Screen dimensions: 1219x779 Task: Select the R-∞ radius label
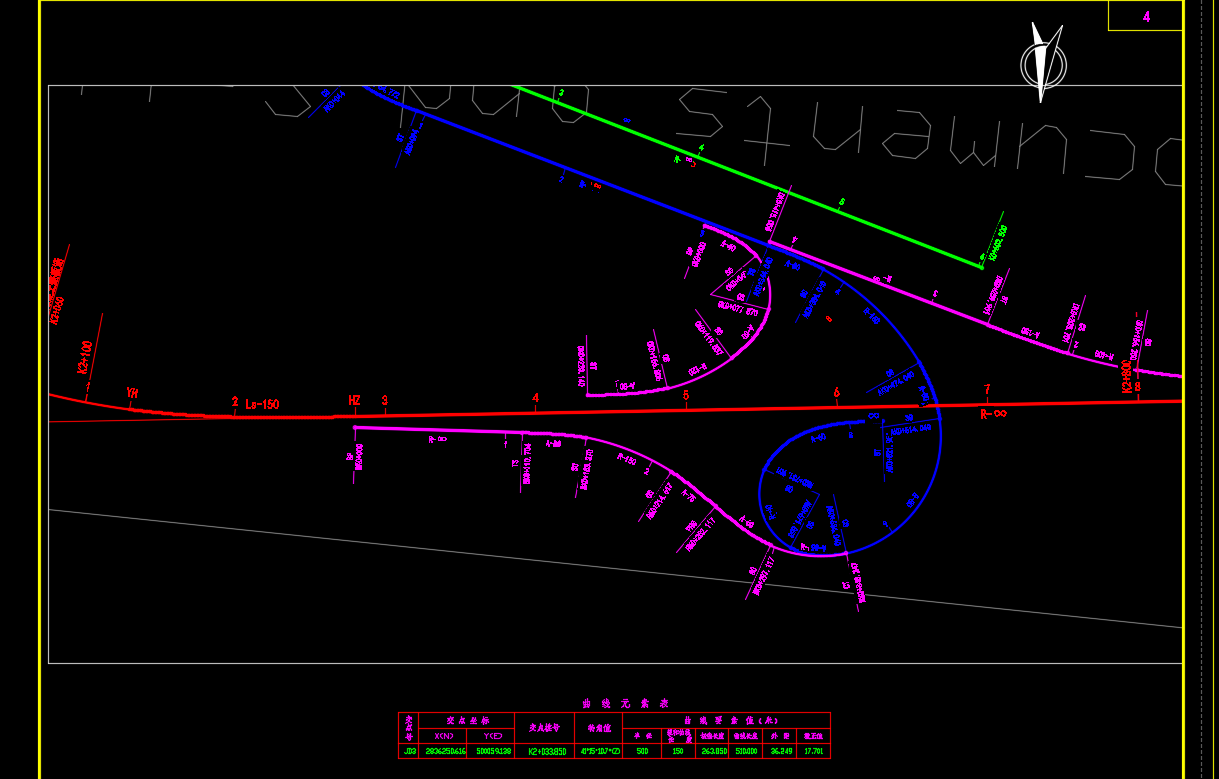tap(993, 413)
